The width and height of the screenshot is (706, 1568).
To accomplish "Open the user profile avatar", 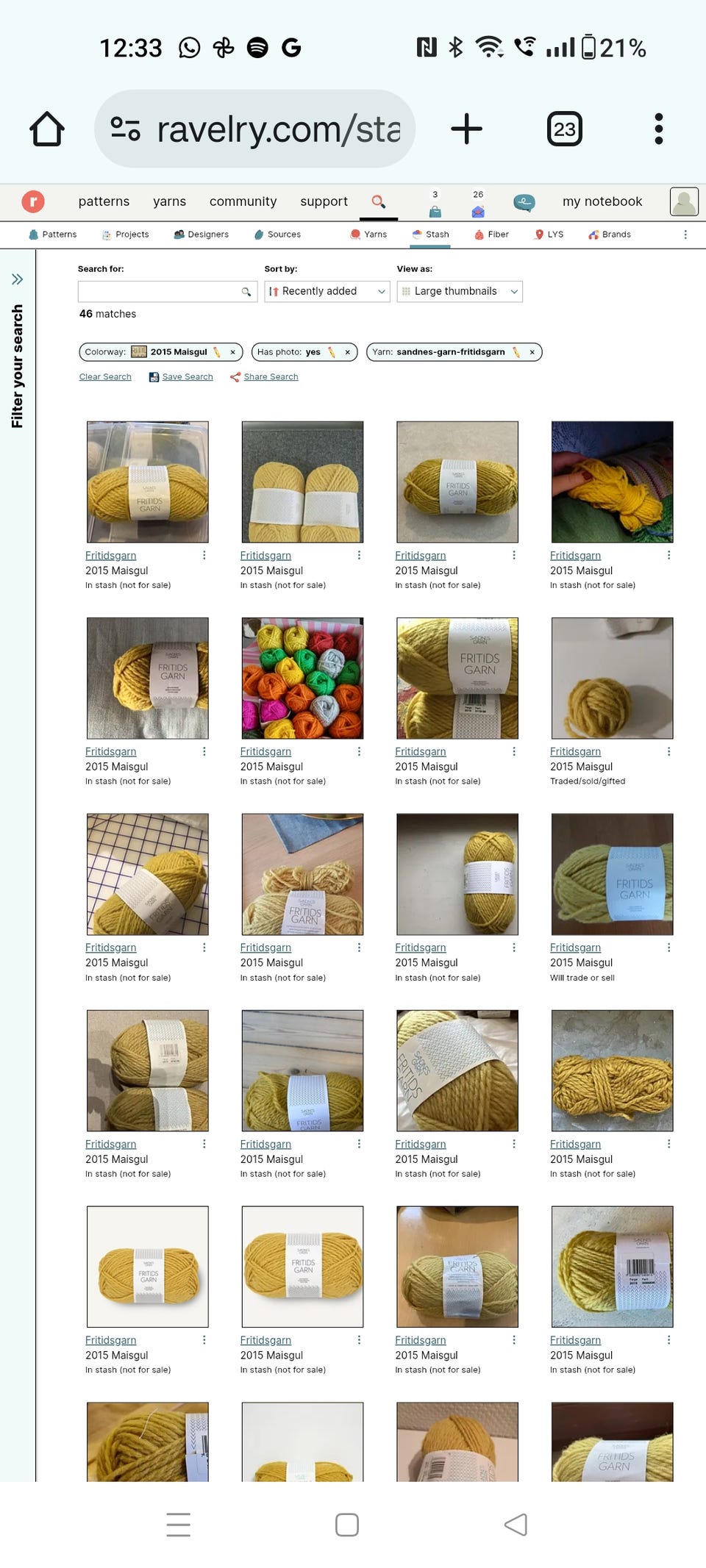I will pos(684,201).
